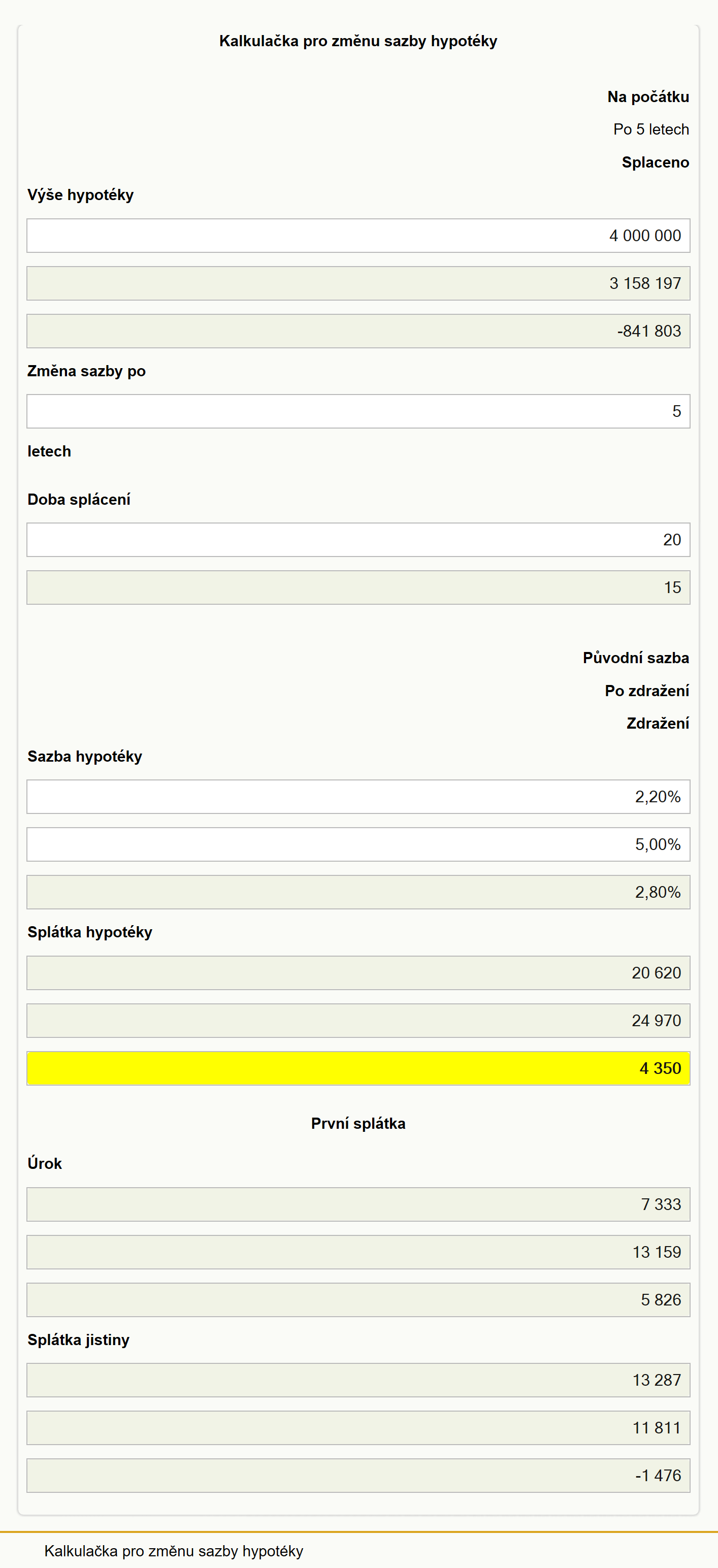Select the original interest field 7 333

pos(358,1204)
